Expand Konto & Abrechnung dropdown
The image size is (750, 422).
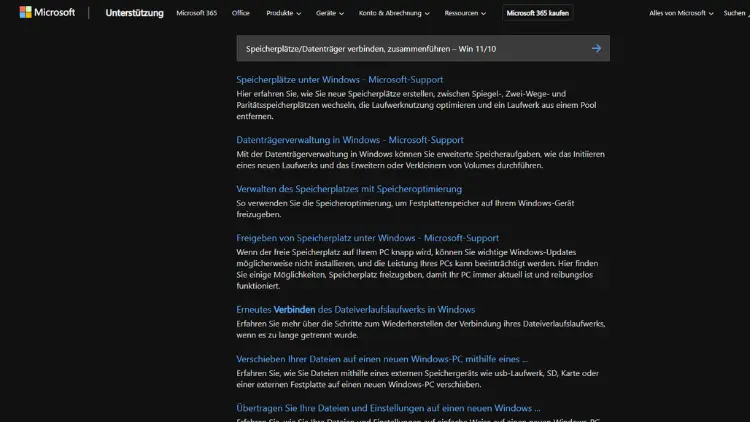click(x=394, y=13)
